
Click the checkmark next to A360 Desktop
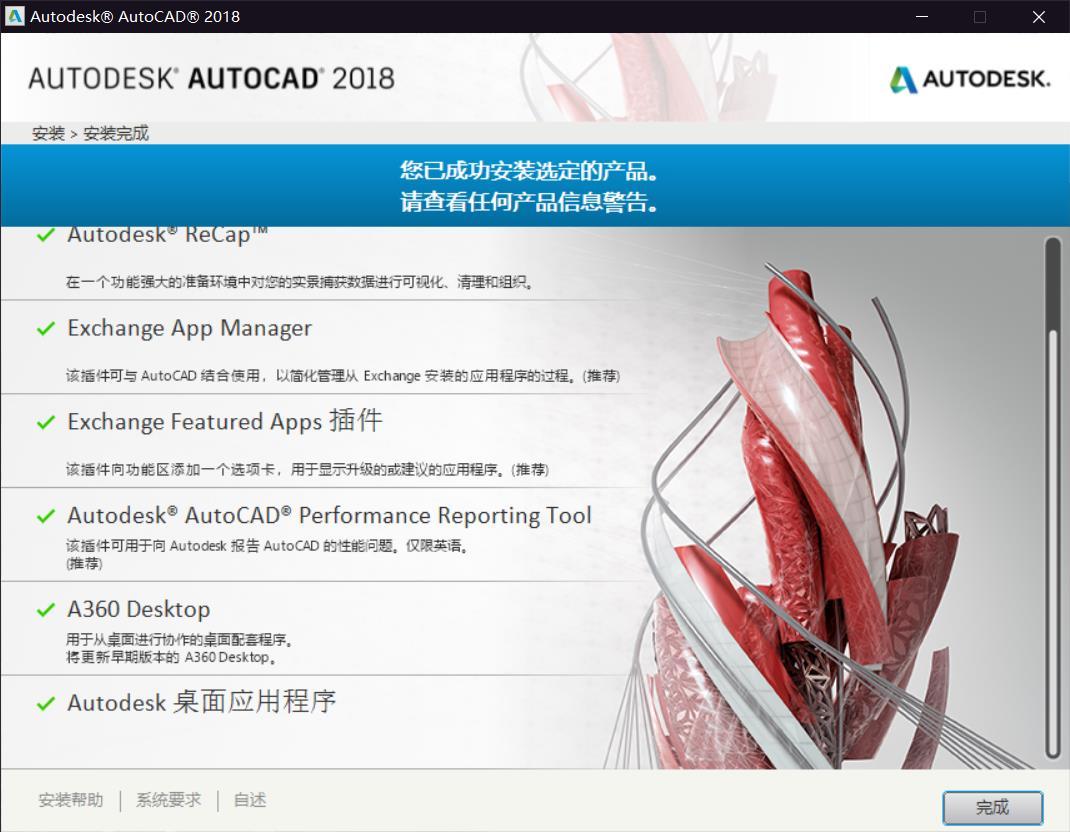[x=46, y=609]
